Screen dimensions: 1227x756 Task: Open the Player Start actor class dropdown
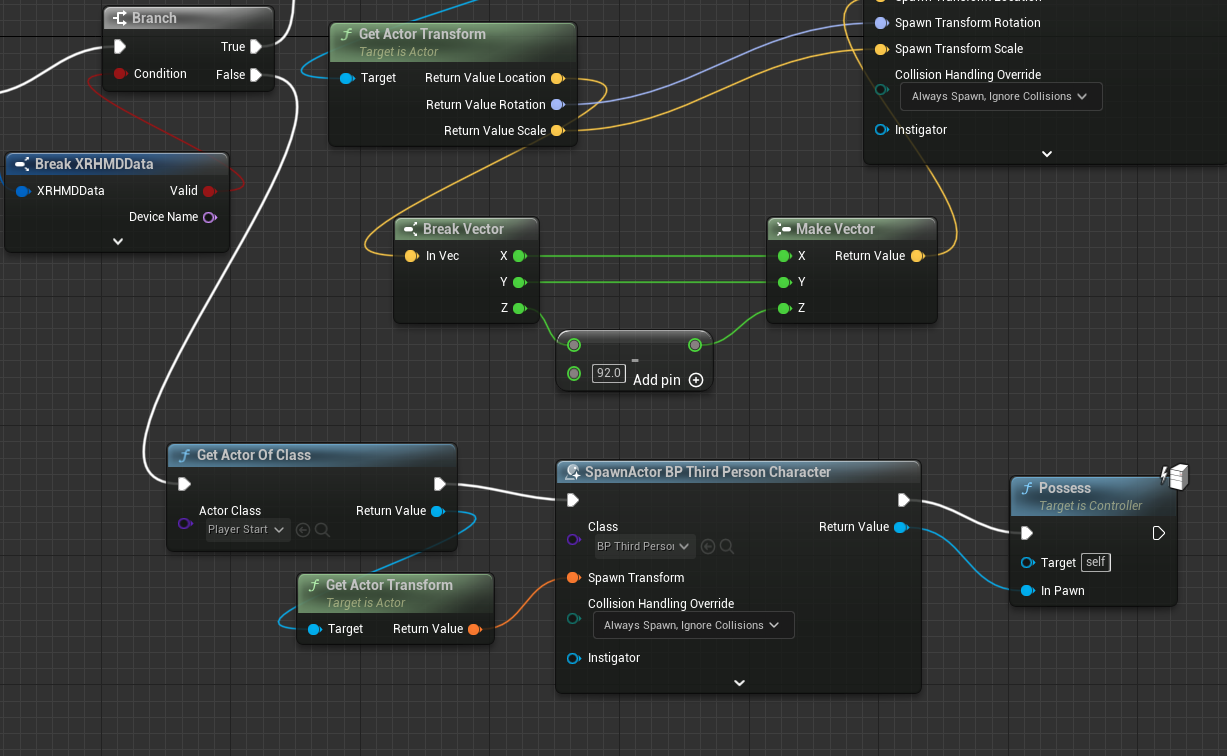(x=247, y=530)
